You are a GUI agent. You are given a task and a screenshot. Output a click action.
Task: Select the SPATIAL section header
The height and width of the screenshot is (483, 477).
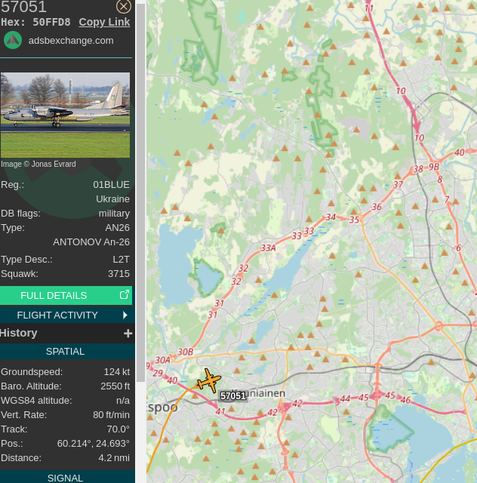coord(67,351)
